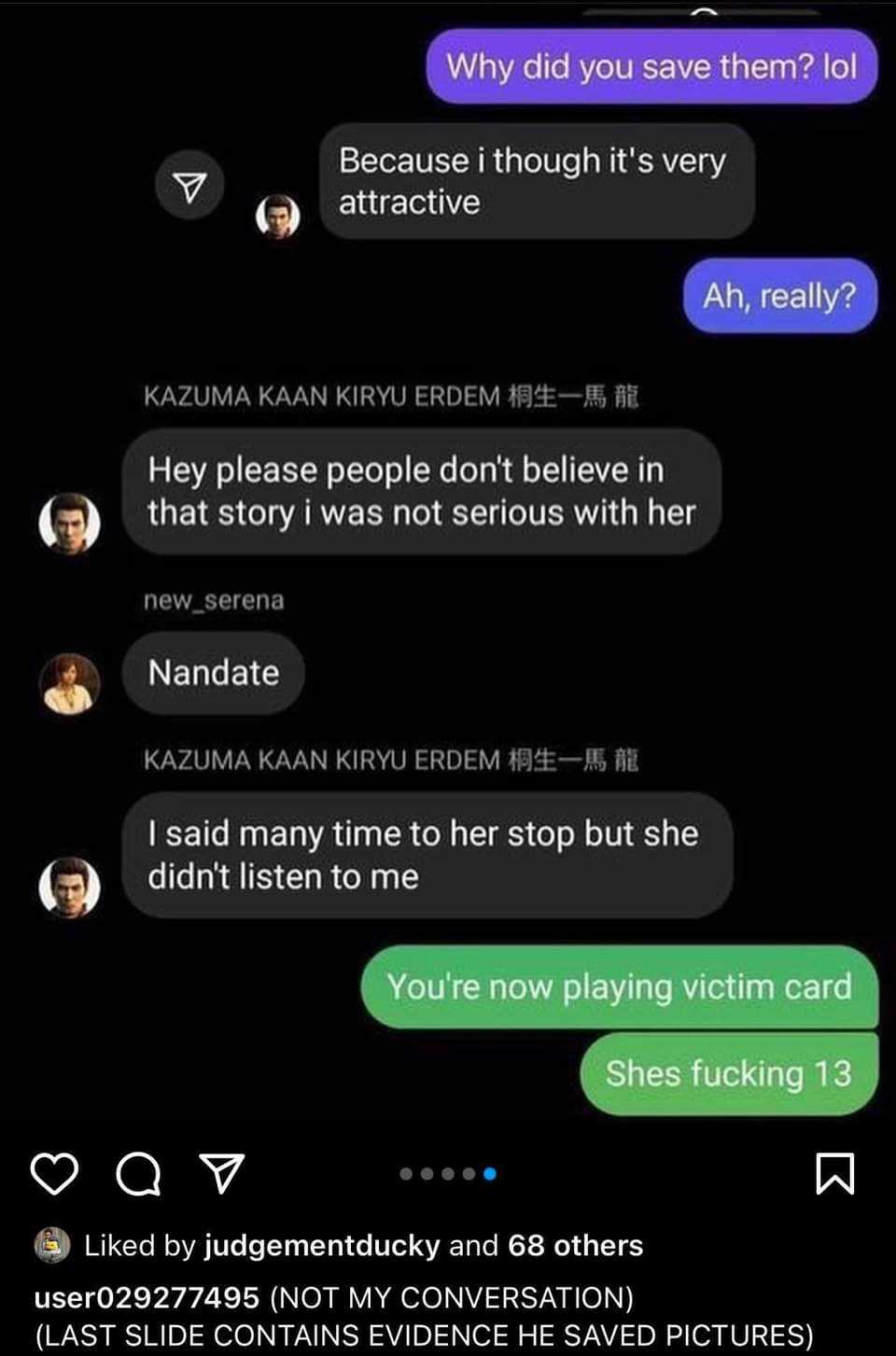Tap small avatar next to 'Because i though' bubble

278,216
